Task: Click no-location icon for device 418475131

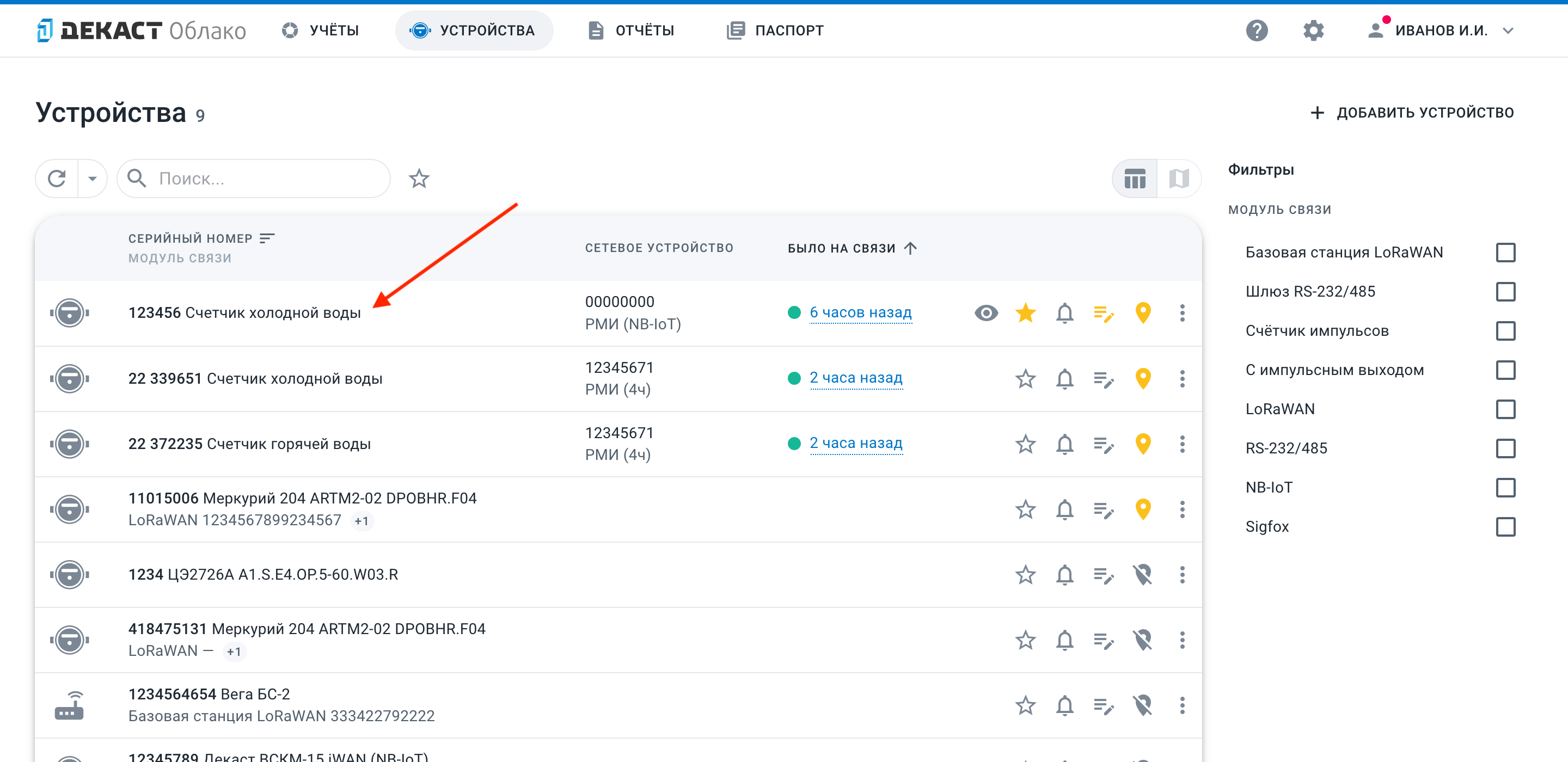Action: 1143,640
